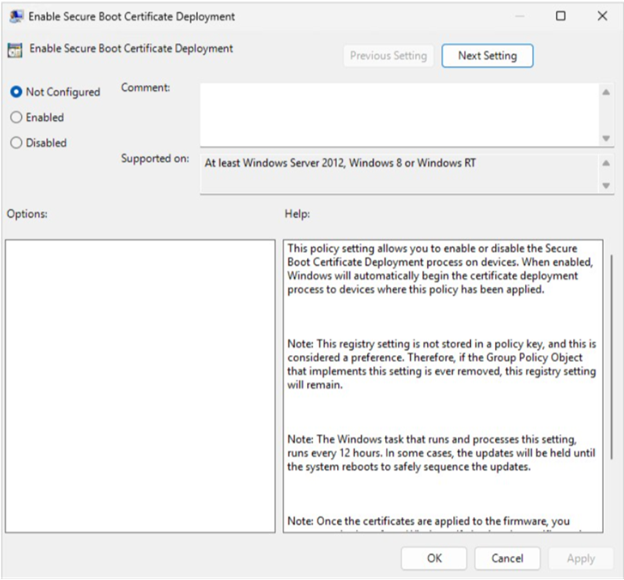Click the policy icon in the title bar

point(15,16)
